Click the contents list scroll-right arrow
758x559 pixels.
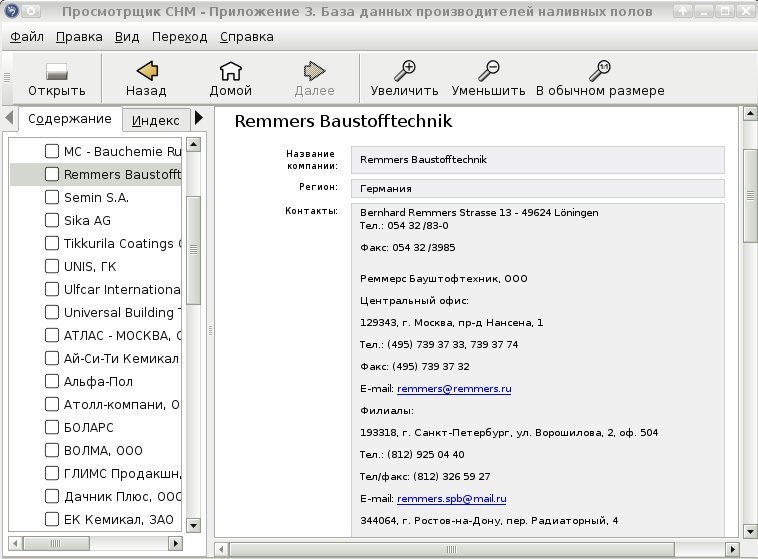(175, 544)
